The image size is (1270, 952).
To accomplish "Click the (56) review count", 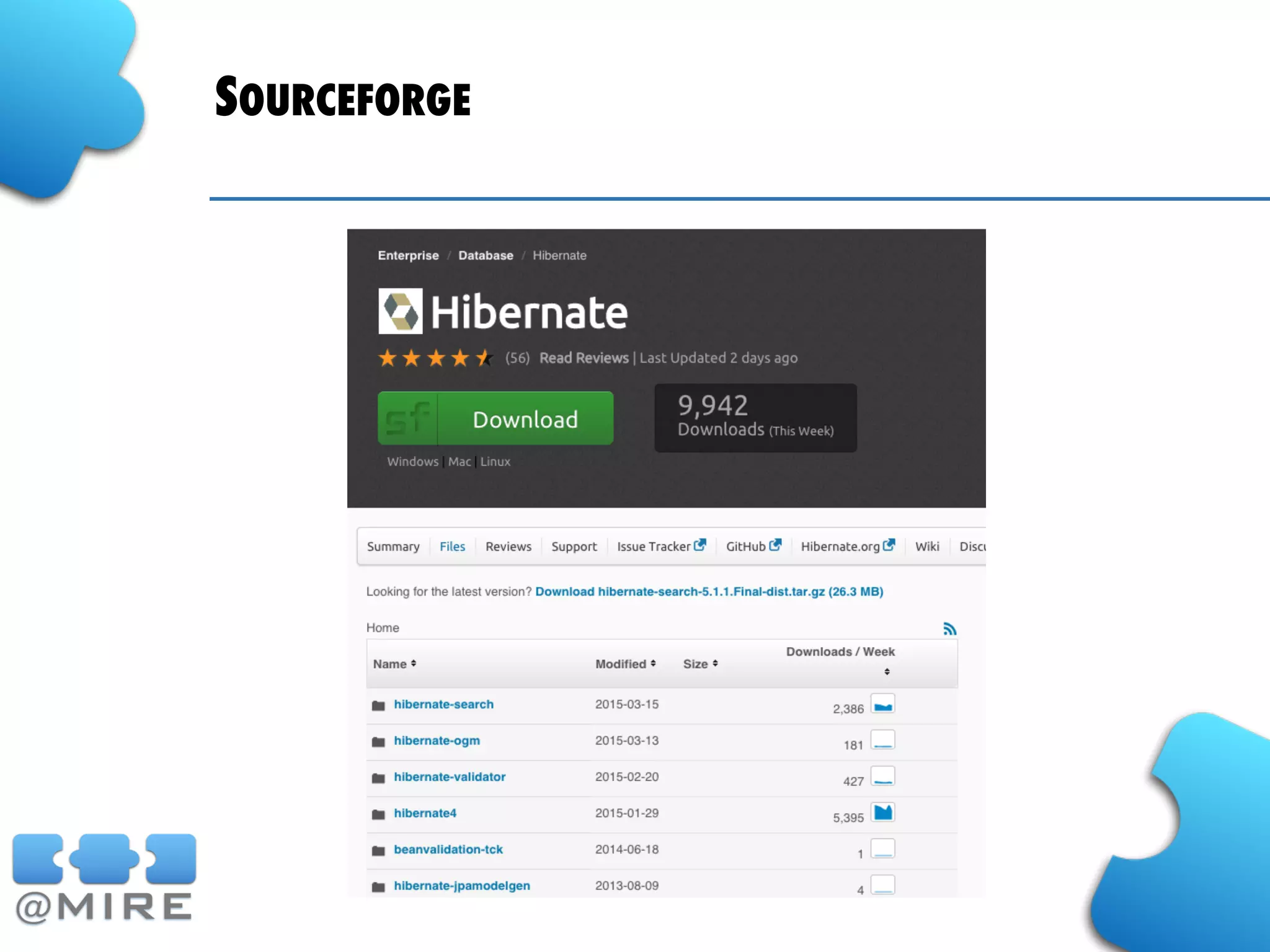I will point(517,358).
